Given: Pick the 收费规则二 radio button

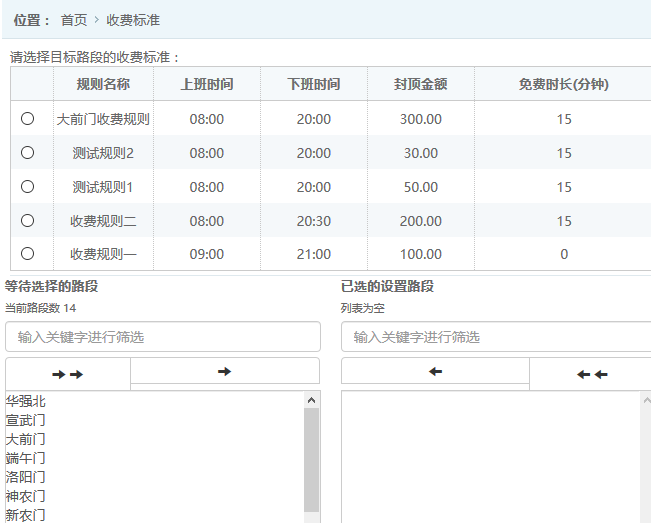Looking at the screenshot, I should point(27,221).
